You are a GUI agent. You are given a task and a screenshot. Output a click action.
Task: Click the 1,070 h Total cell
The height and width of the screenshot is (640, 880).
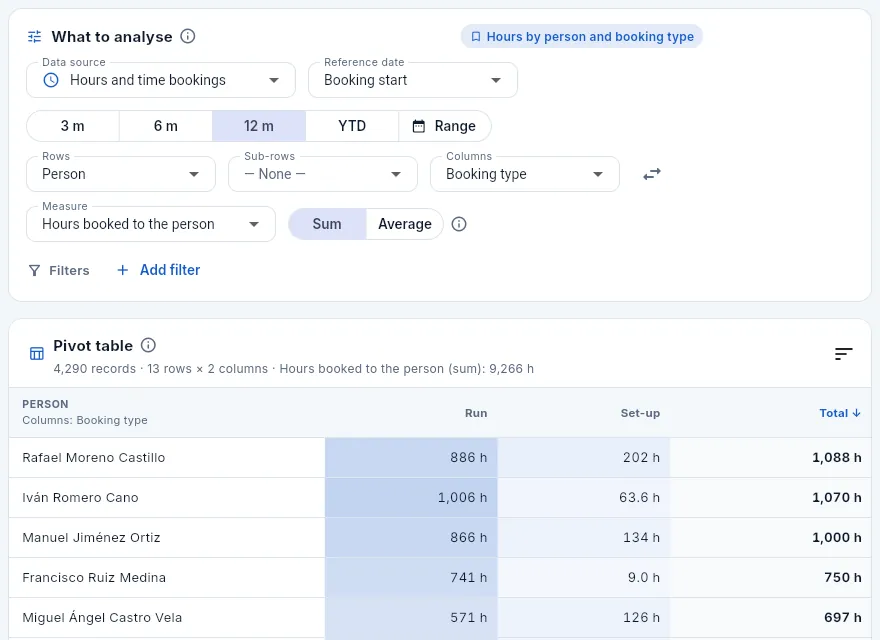point(771,497)
